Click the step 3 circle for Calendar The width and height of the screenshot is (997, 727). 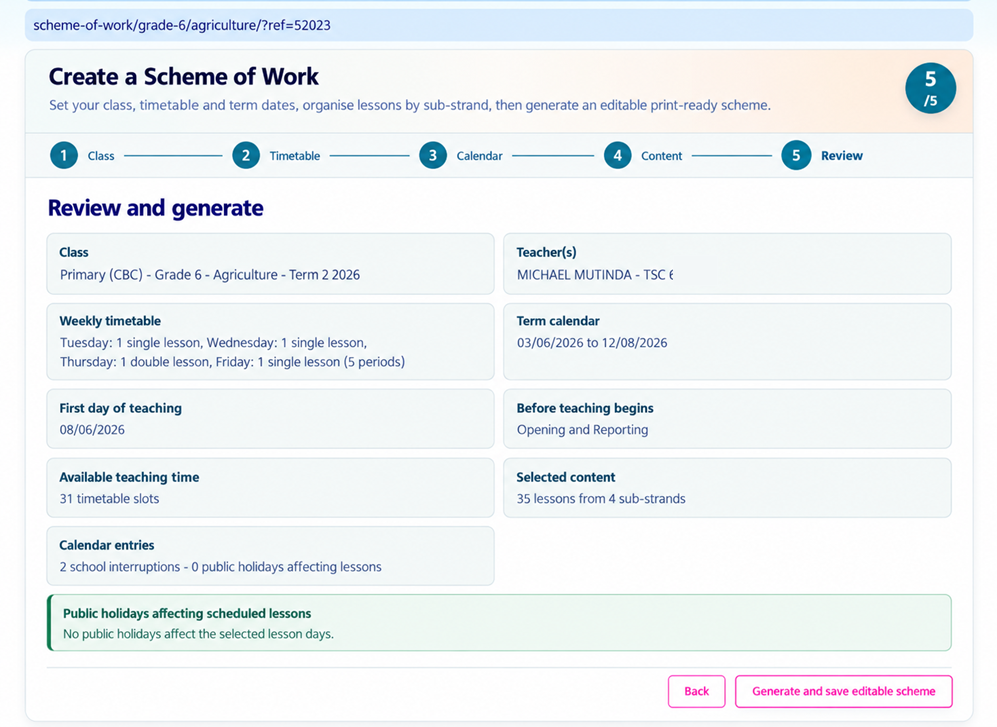(x=432, y=155)
